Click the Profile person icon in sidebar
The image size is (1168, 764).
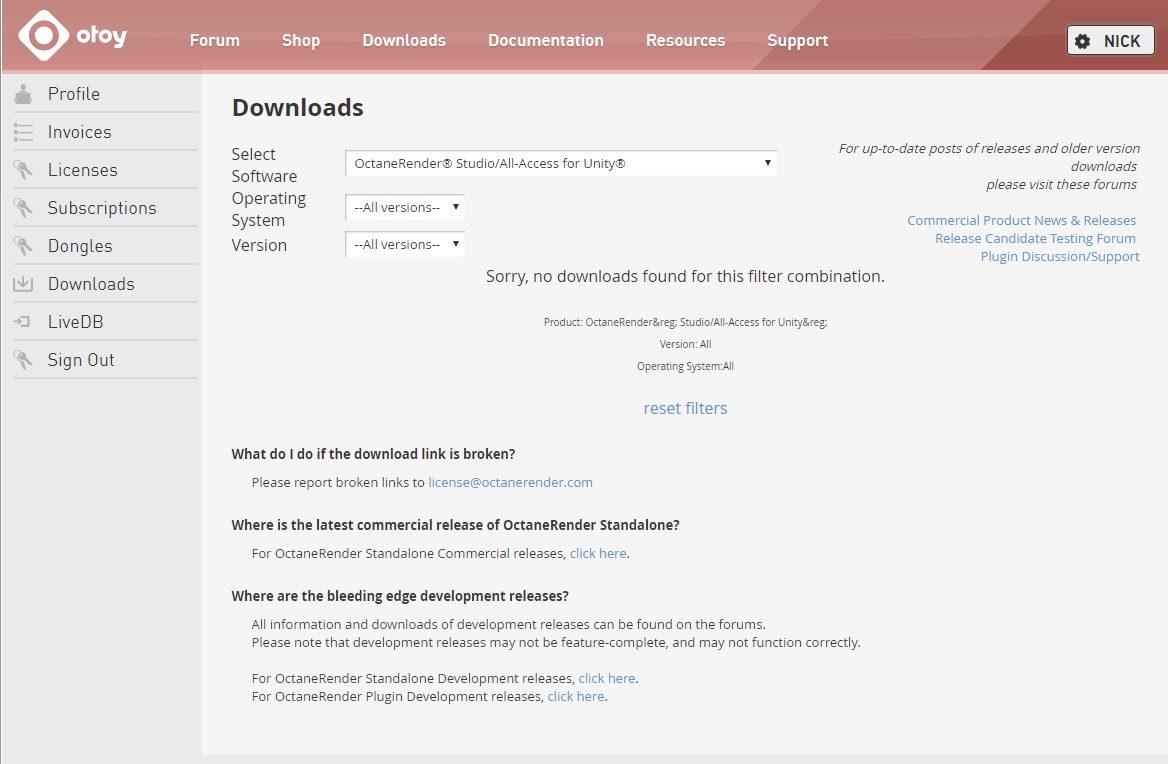click(24, 94)
